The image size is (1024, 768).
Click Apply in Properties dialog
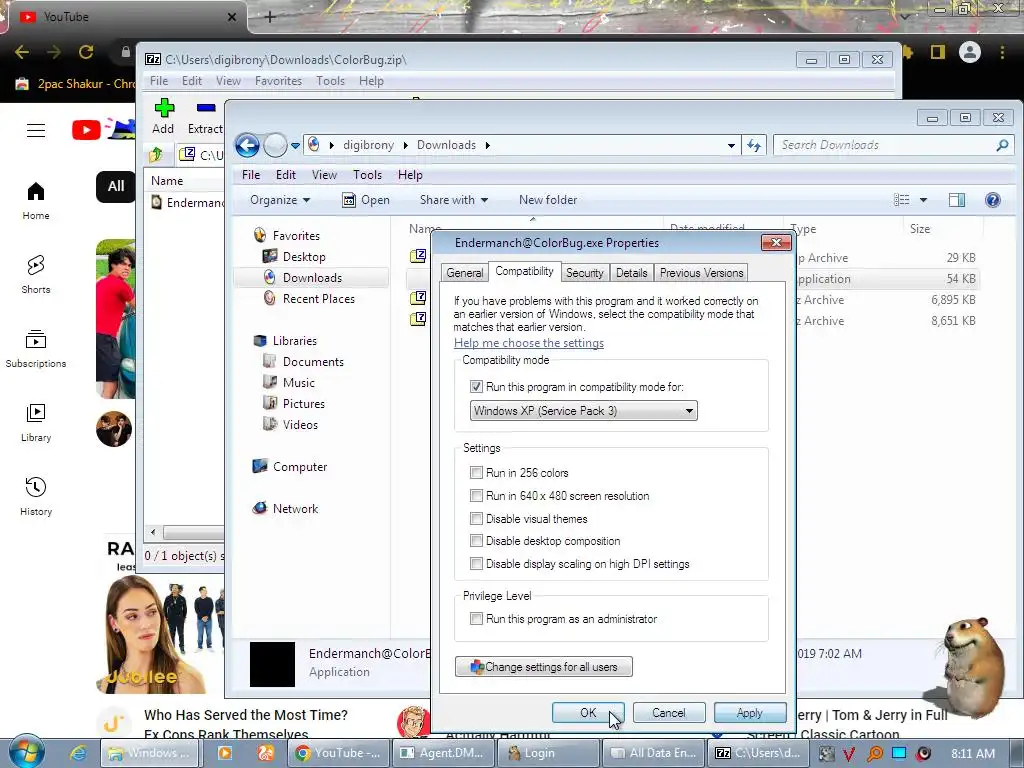(x=750, y=712)
